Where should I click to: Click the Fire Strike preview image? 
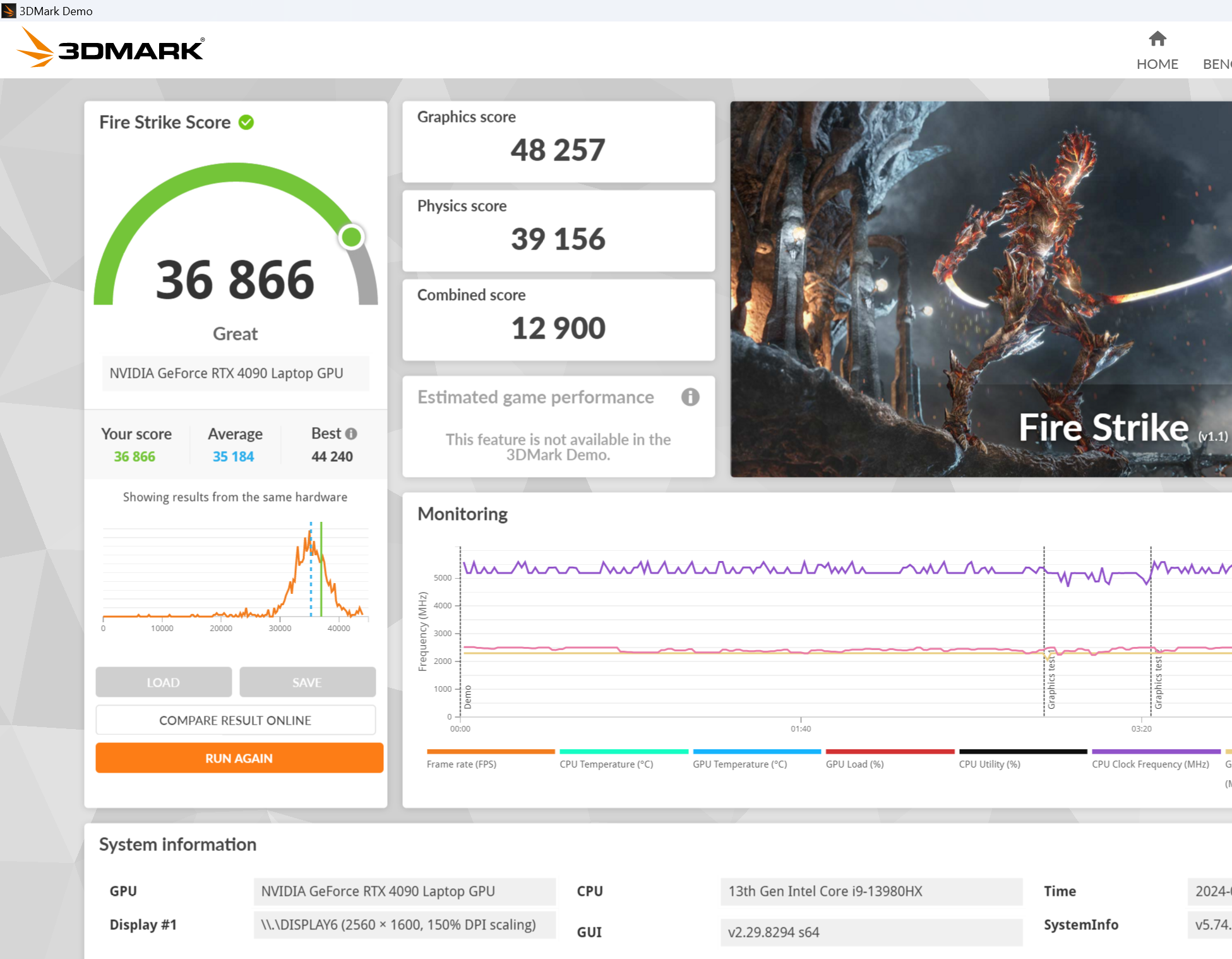[980, 289]
